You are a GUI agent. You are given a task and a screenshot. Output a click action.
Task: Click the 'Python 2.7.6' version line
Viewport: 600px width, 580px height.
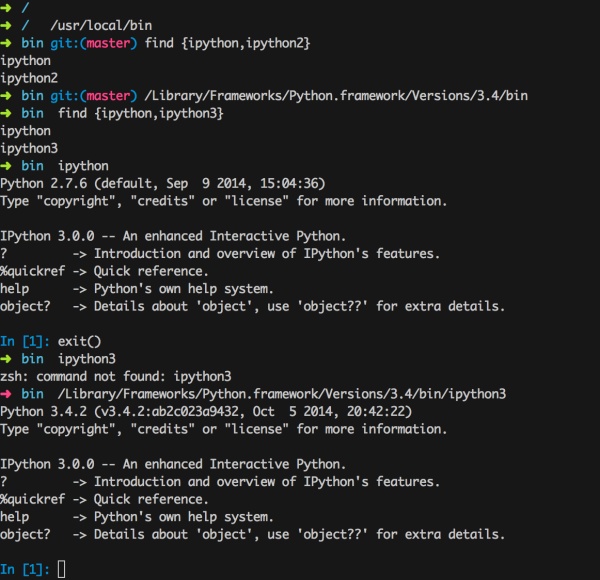coord(163,184)
